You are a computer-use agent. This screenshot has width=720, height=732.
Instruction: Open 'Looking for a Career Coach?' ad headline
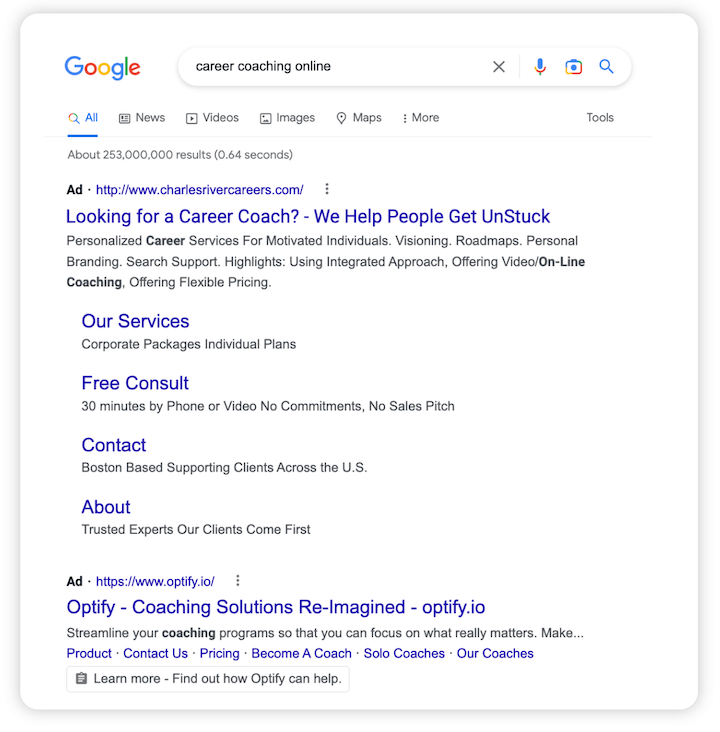(x=308, y=216)
